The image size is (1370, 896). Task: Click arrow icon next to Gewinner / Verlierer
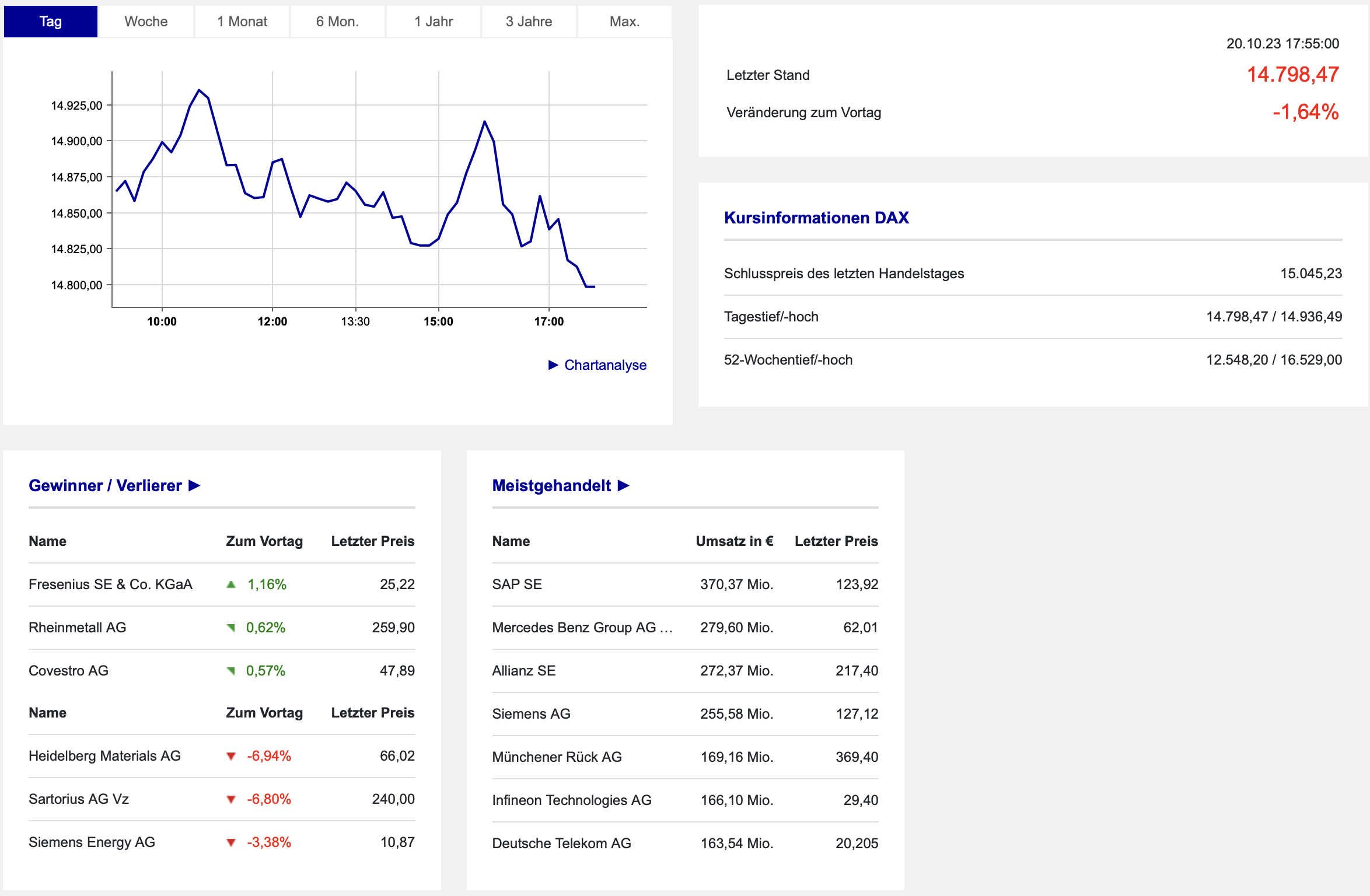click(x=194, y=485)
